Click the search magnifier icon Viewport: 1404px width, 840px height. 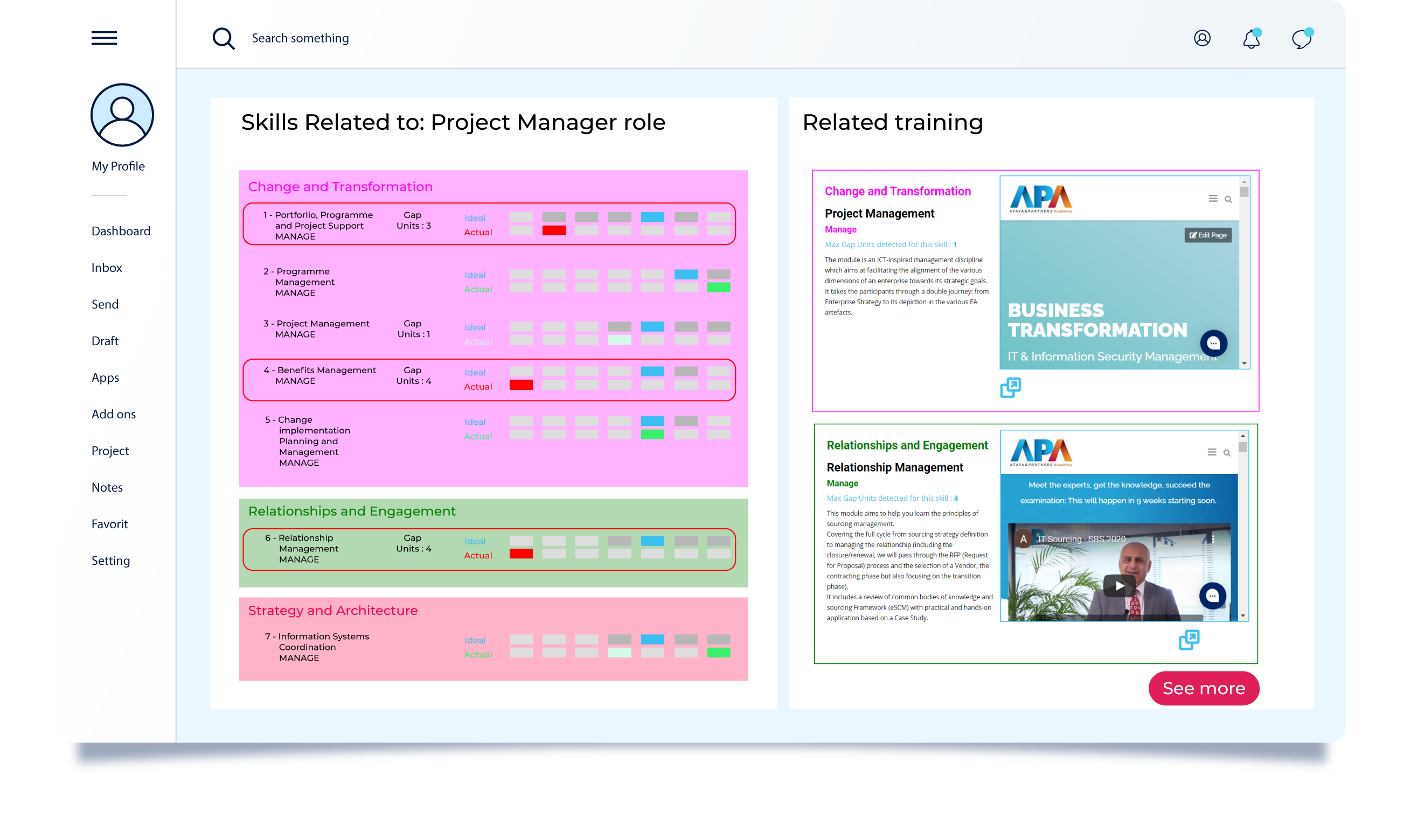click(223, 38)
